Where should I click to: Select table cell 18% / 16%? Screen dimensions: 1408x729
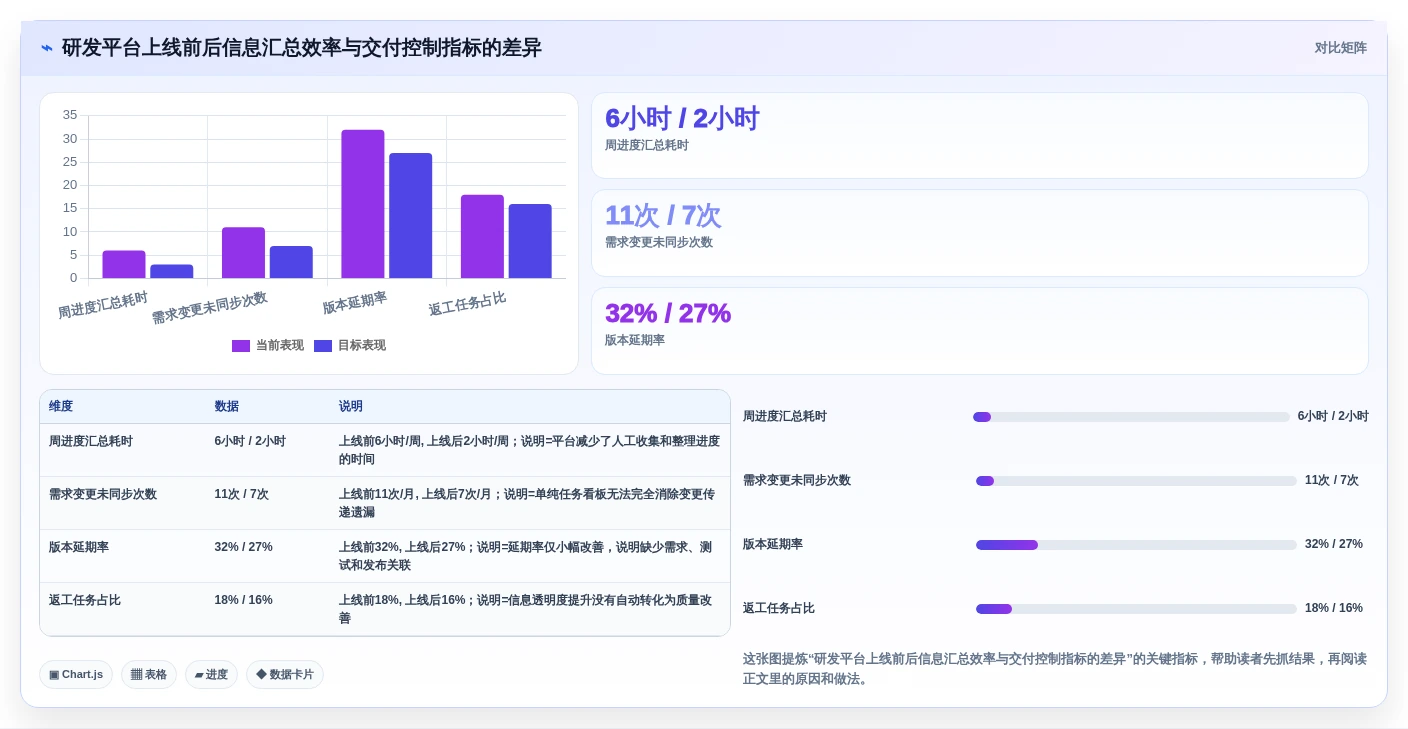click(268, 609)
